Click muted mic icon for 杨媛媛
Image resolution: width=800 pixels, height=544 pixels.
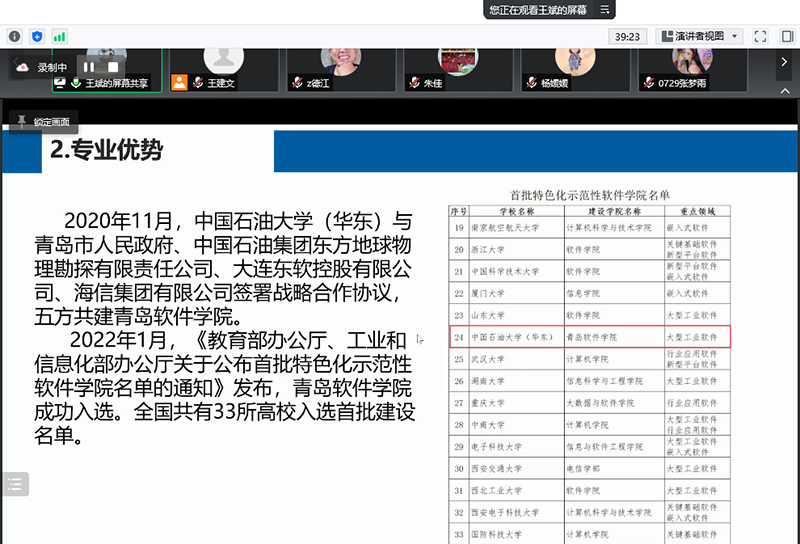tap(532, 83)
